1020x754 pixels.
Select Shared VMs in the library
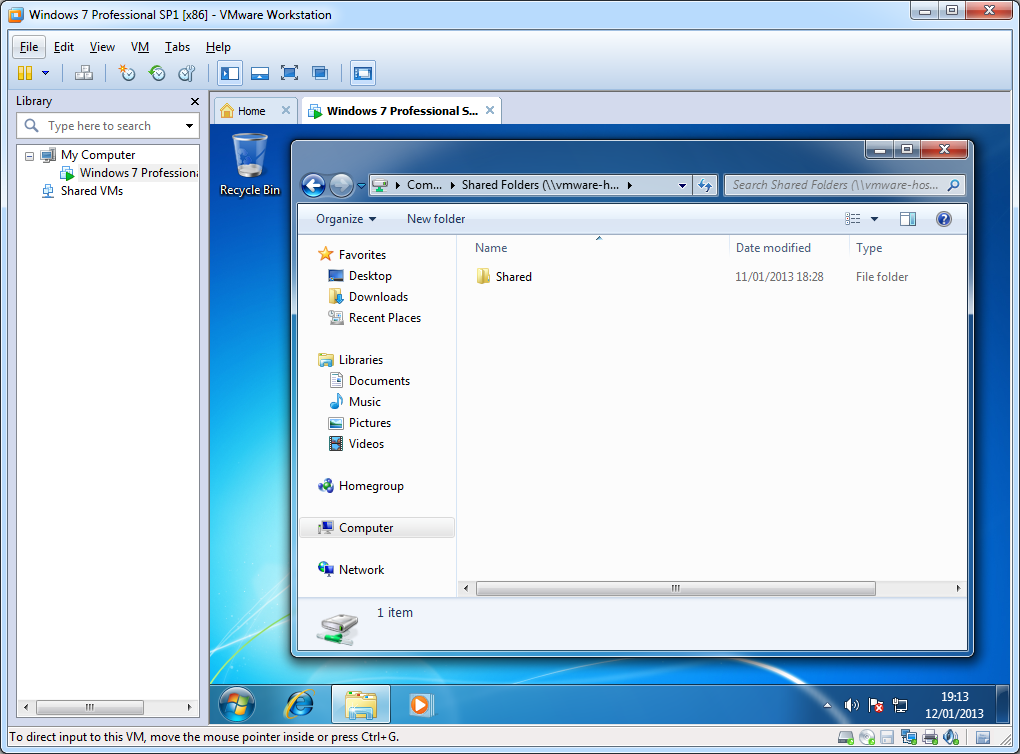pyautogui.click(x=91, y=191)
